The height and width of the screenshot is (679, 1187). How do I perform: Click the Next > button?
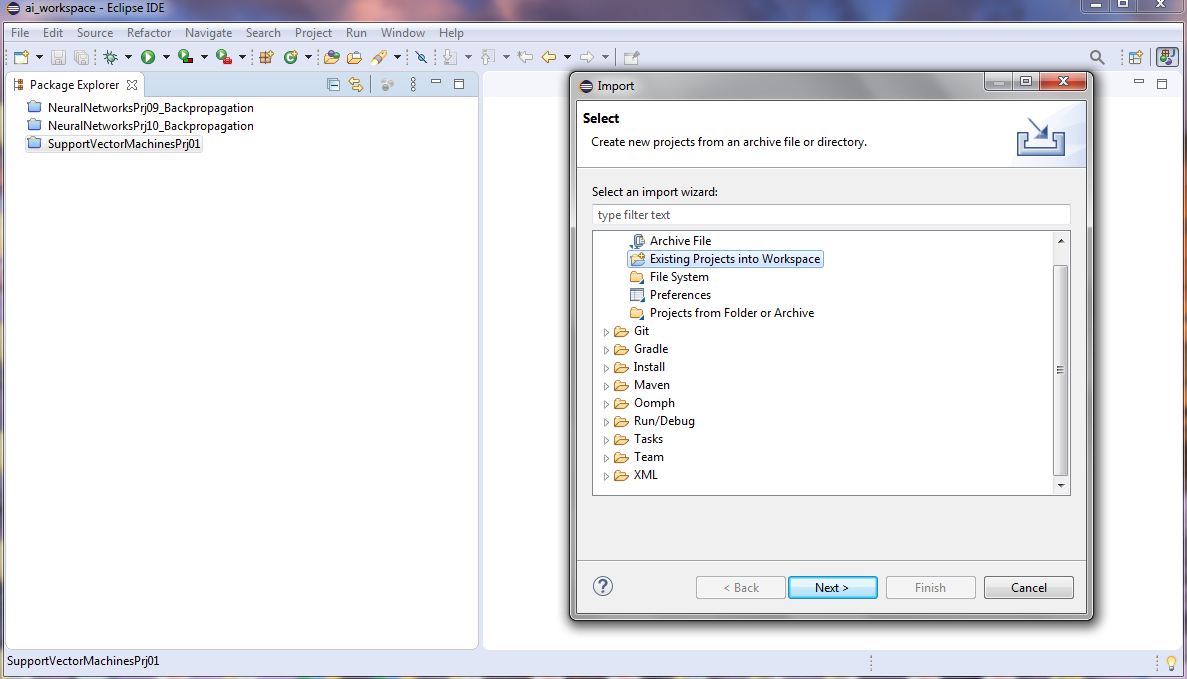click(x=832, y=587)
